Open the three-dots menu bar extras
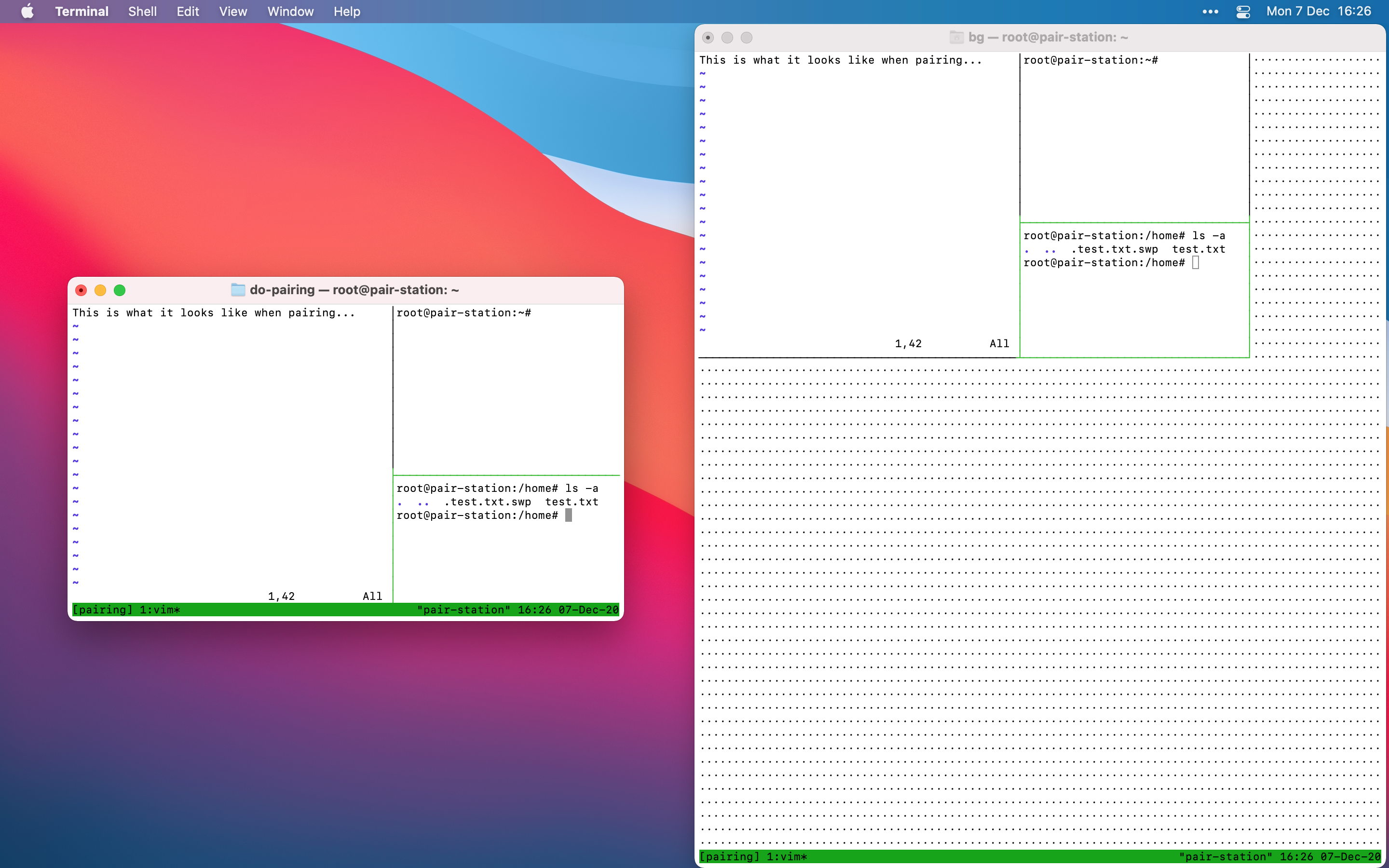Image resolution: width=1389 pixels, height=868 pixels. coord(1210,12)
